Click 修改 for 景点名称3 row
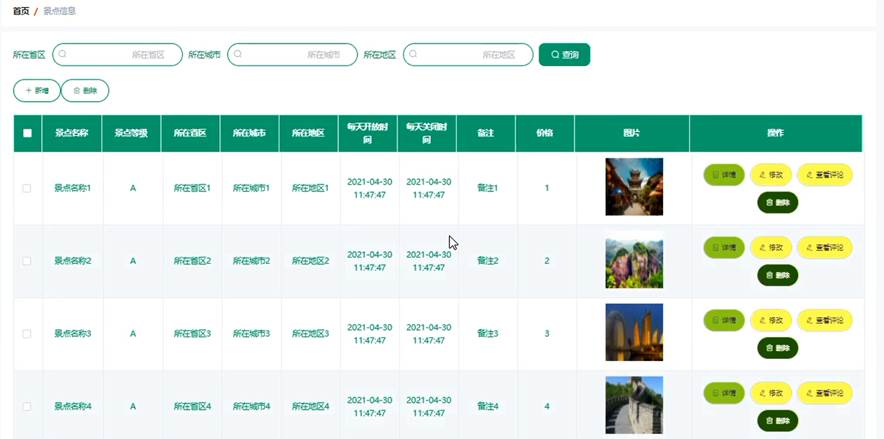 pos(771,320)
